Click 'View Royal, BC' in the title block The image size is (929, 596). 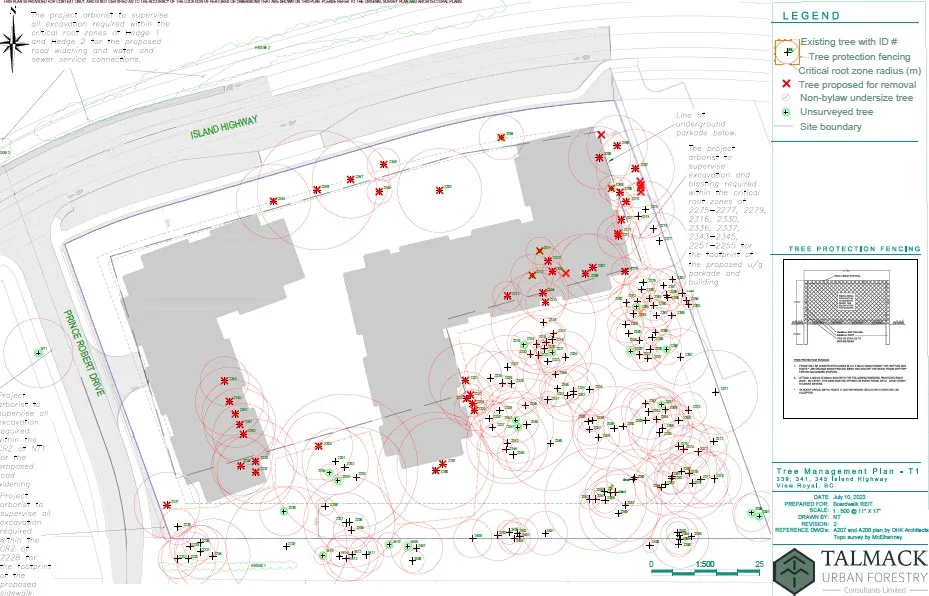(x=805, y=486)
